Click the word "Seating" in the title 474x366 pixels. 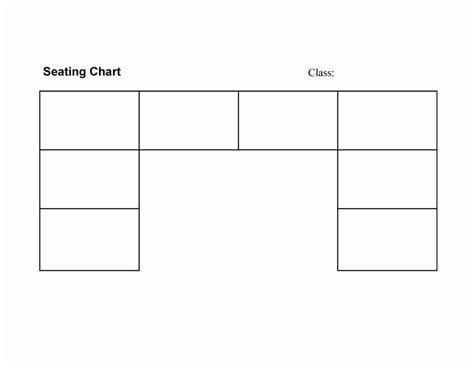[65, 72]
